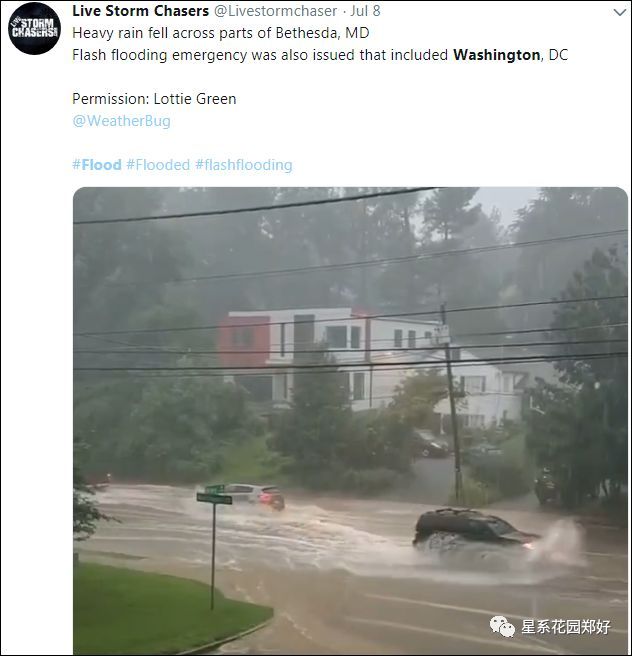Click the Permission: Lottie Green text
The image size is (632, 656).
[154, 99]
